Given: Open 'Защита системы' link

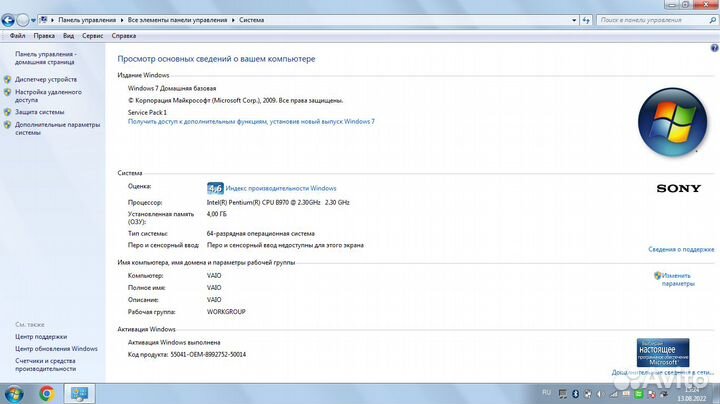Looking at the screenshot, I should click(39, 112).
